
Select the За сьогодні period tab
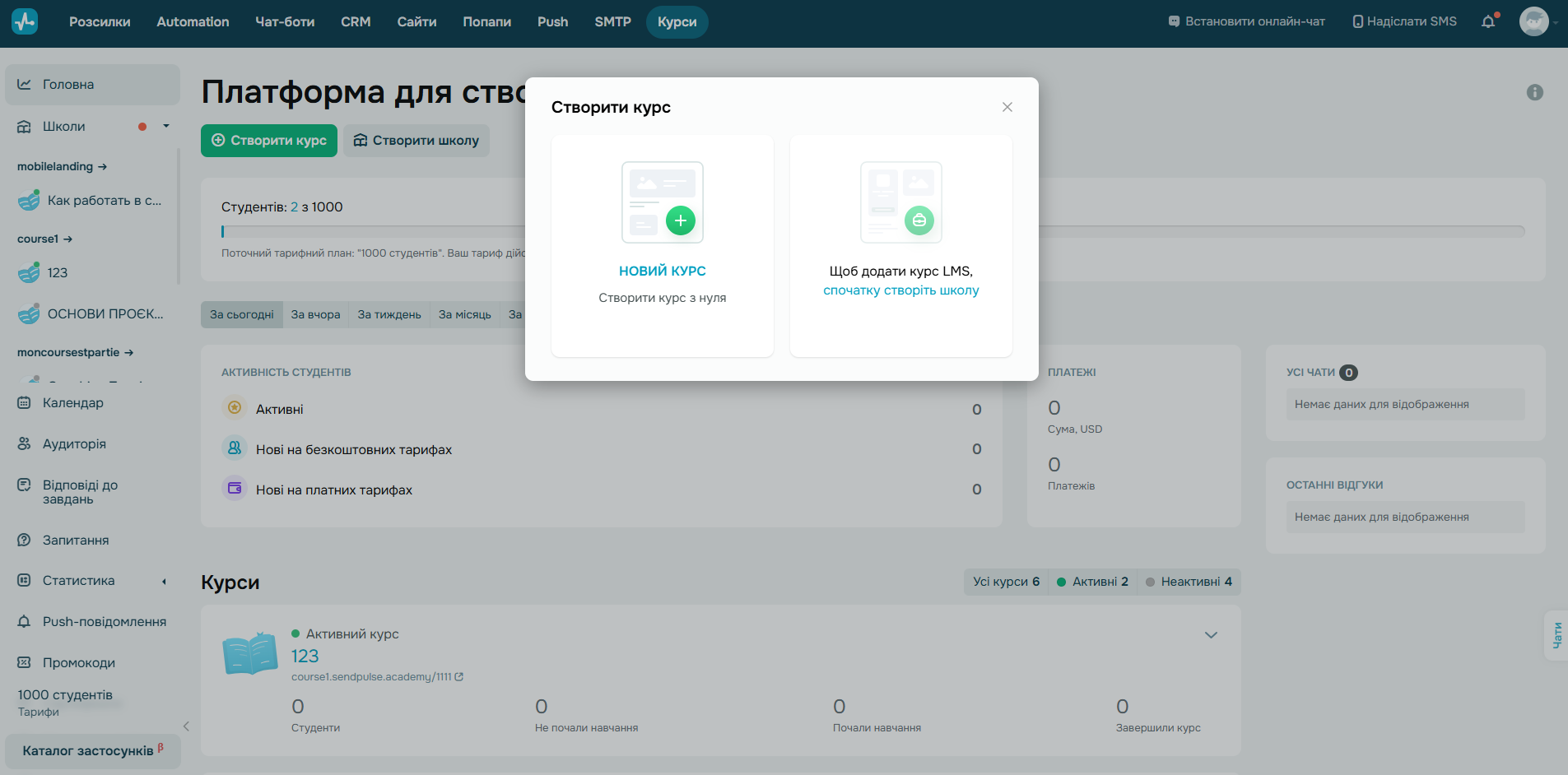[242, 314]
